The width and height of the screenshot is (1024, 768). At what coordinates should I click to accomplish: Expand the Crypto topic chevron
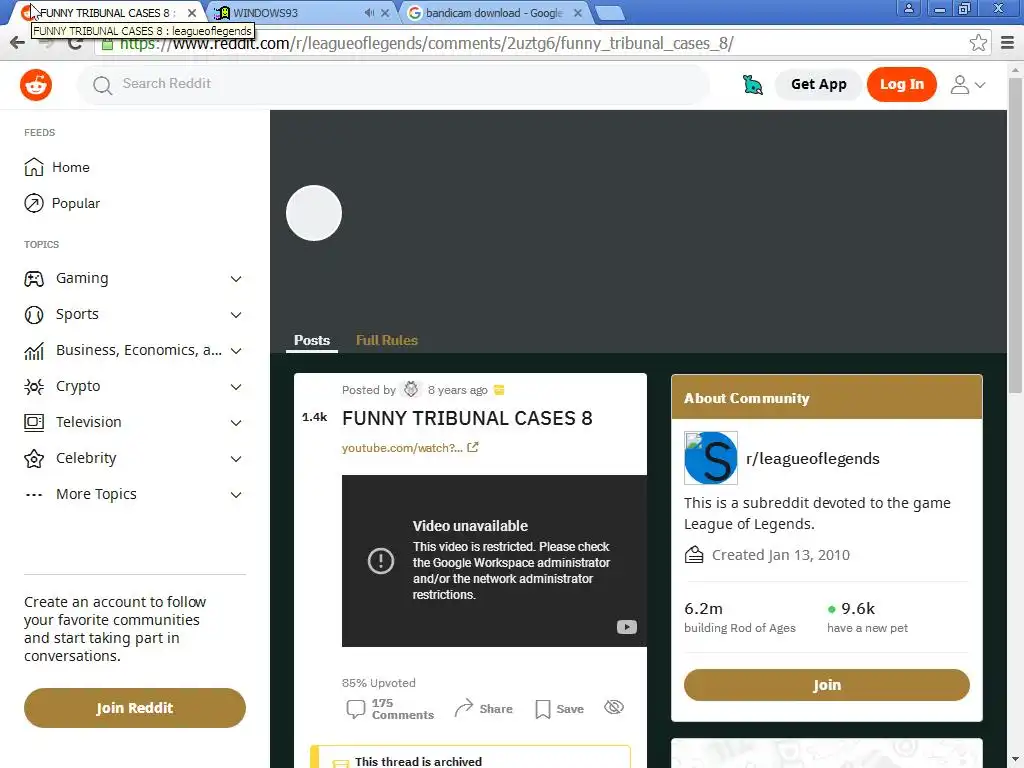[x=236, y=387]
